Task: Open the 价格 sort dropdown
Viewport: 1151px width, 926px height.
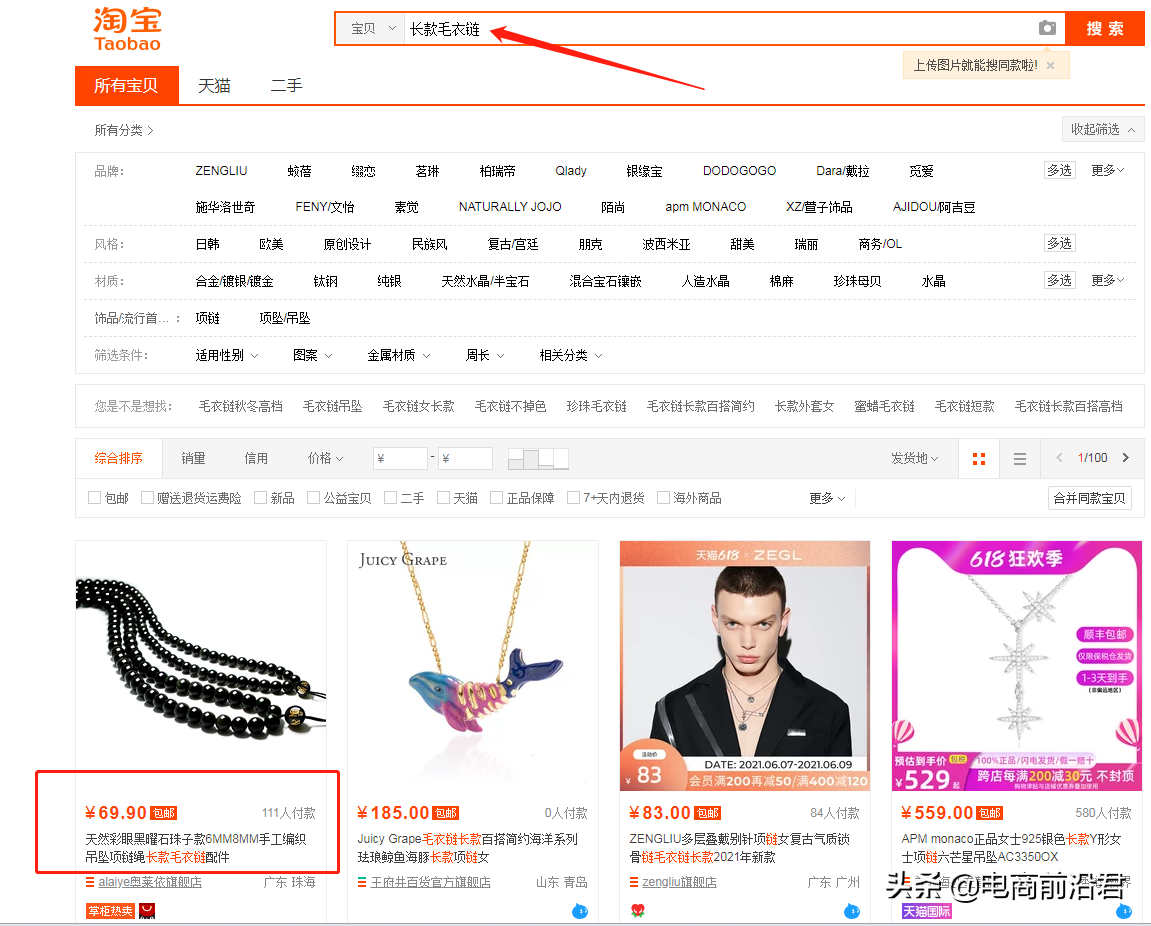Action: 325,458
